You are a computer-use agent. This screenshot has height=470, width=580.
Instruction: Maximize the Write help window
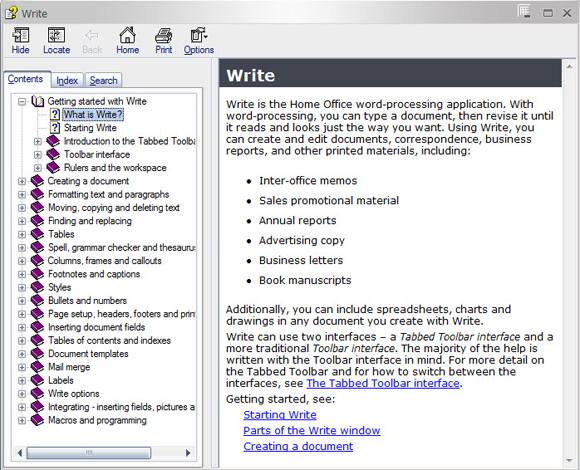tap(548, 13)
